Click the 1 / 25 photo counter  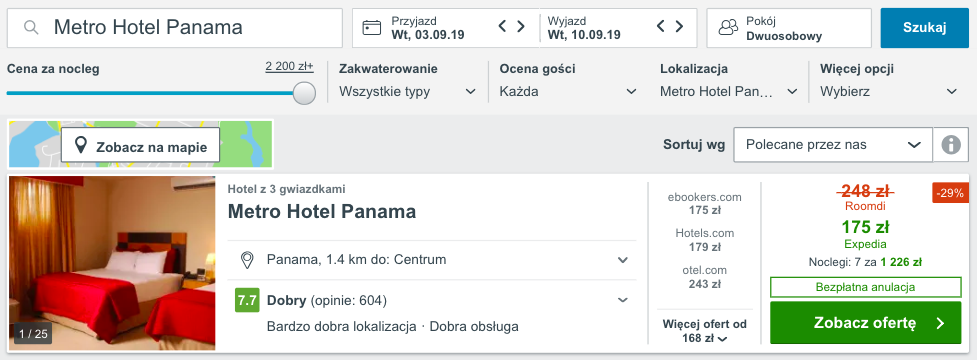pyautogui.click(x=33, y=334)
